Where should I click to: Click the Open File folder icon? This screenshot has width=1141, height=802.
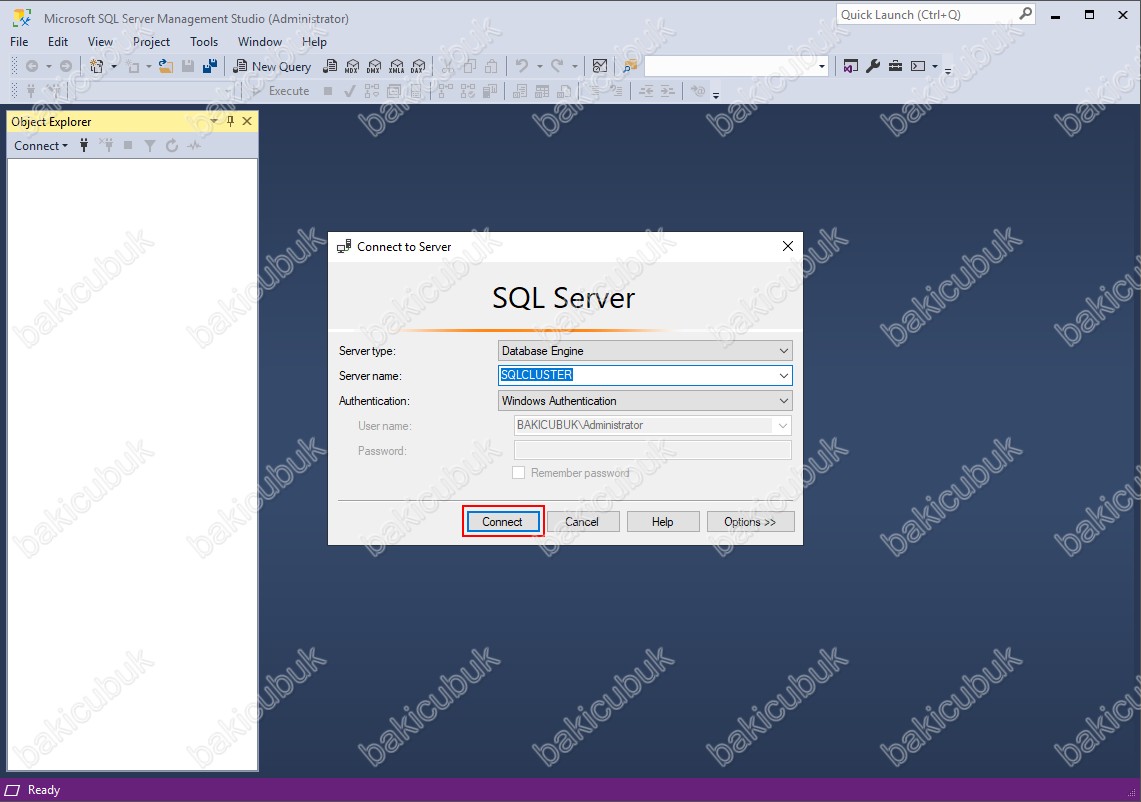pyautogui.click(x=166, y=66)
